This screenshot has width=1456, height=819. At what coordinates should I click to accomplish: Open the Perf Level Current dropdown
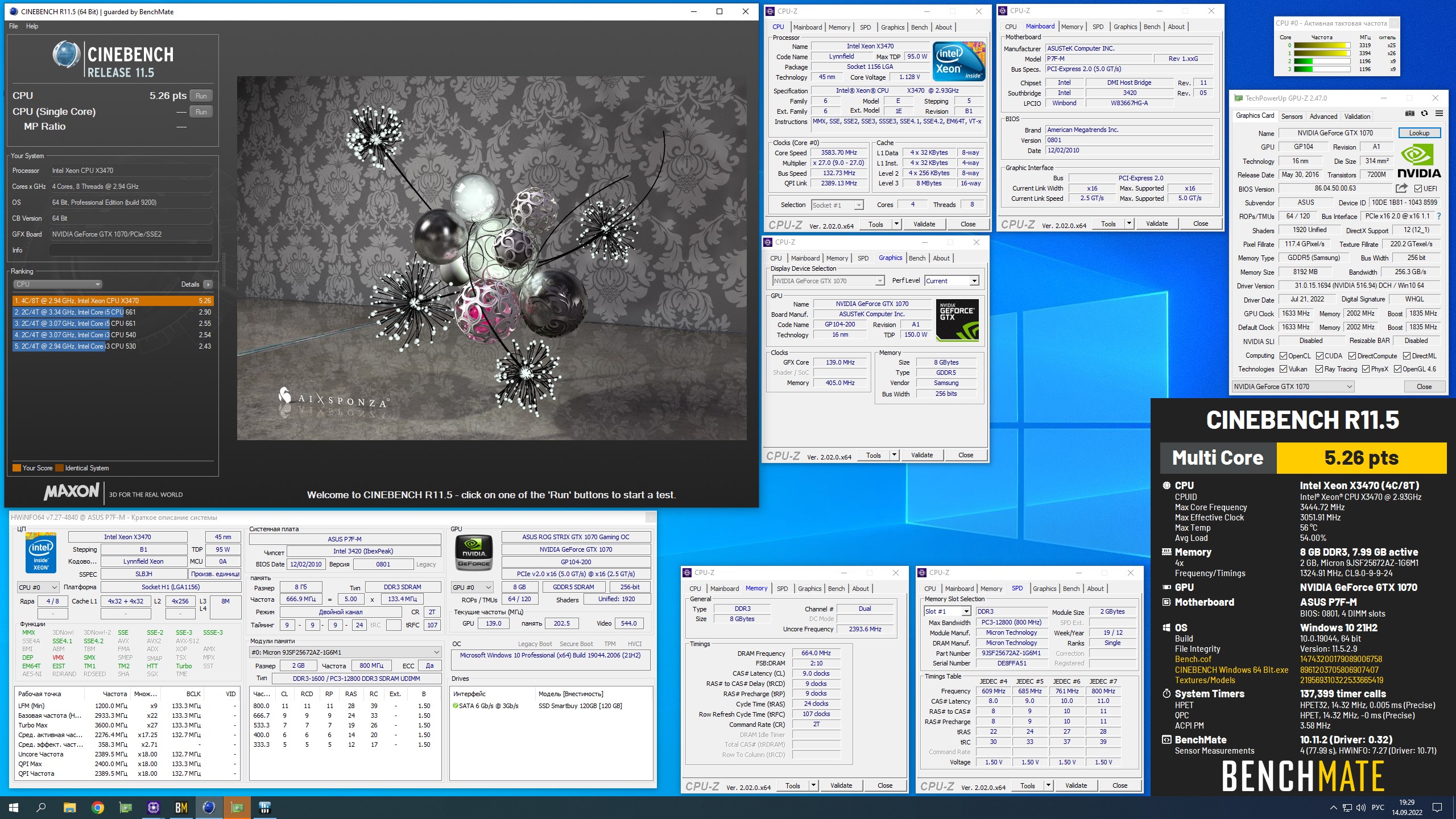click(952, 281)
